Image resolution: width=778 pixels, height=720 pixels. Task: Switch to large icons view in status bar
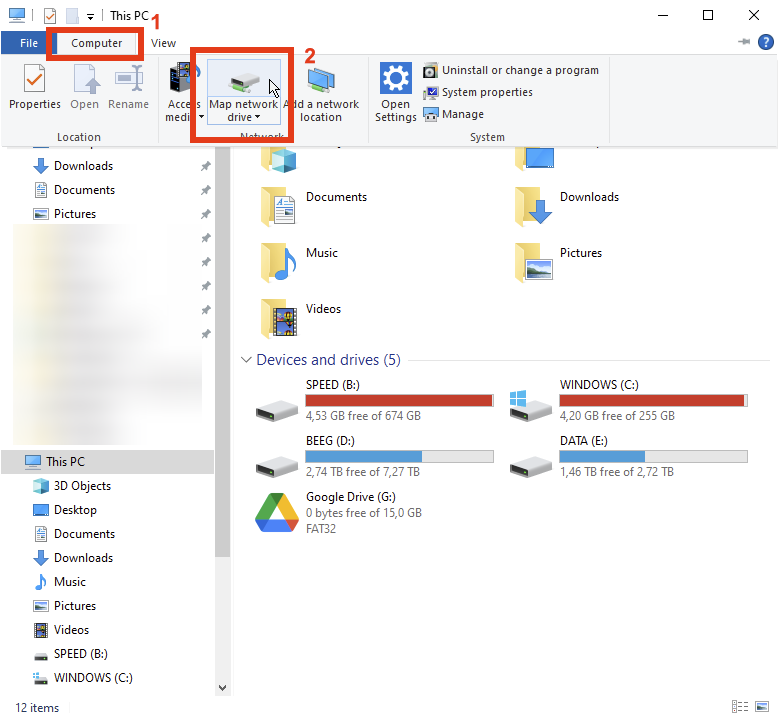pos(762,707)
